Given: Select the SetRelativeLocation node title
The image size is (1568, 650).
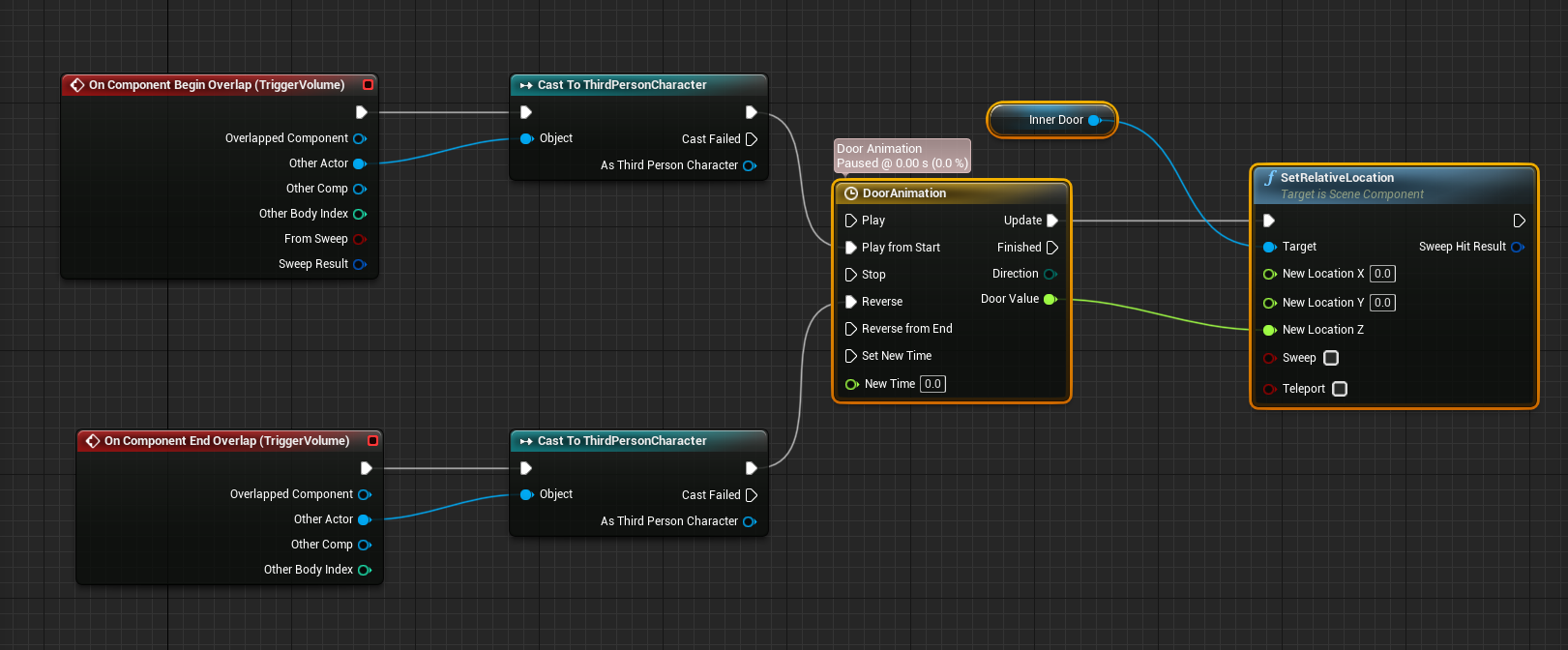Looking at the screenshot, I should pos(1337,178).
